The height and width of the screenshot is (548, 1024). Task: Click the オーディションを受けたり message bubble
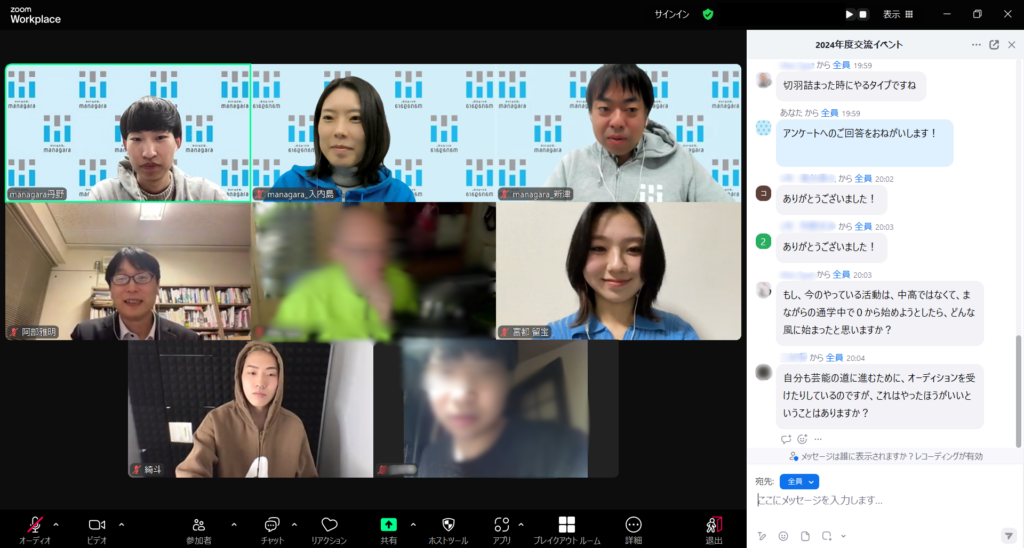(880, 396)
